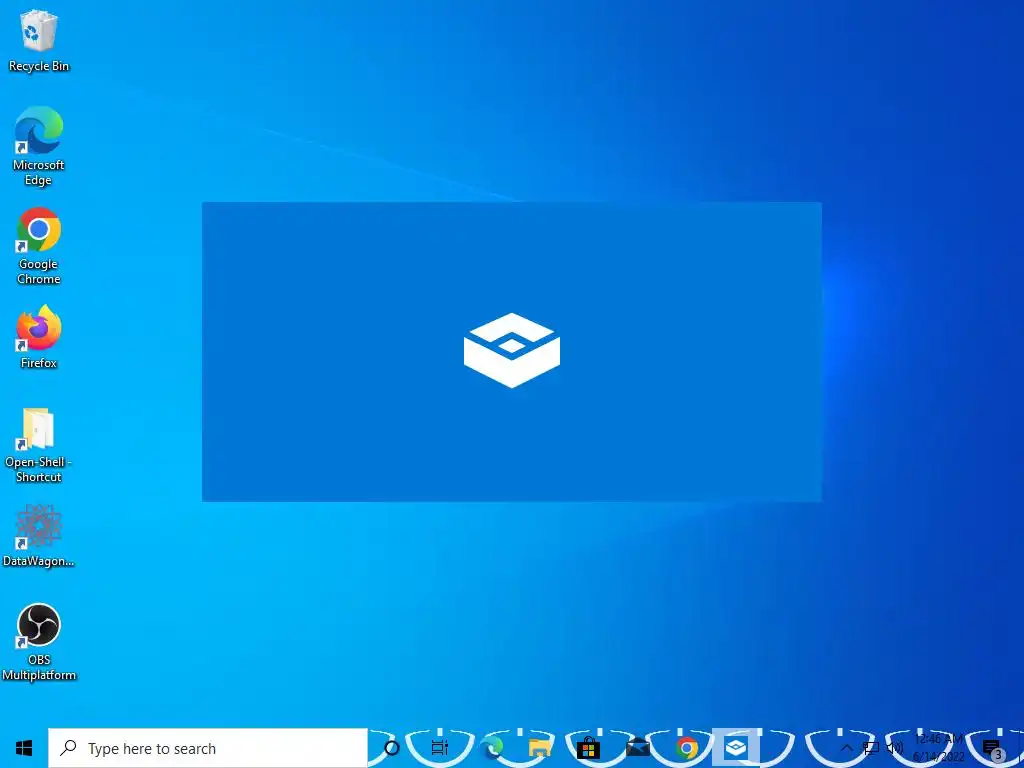Viewport: 1024px width, 768px height.
Task: Click the Windows Sandbox splash logo
Action: pos(511,350)
